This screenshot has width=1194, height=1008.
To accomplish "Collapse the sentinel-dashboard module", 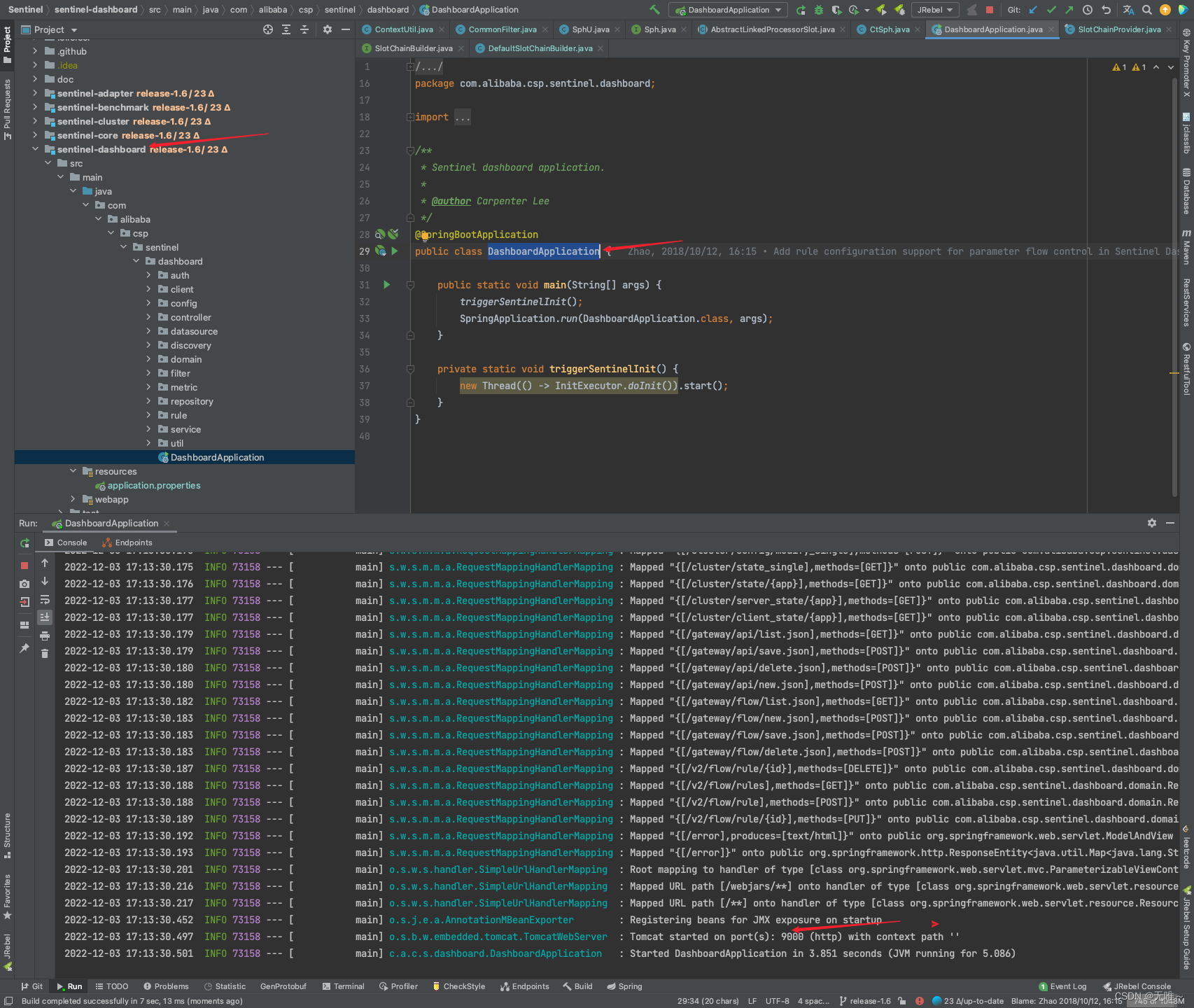I will [x=35, y=149].
